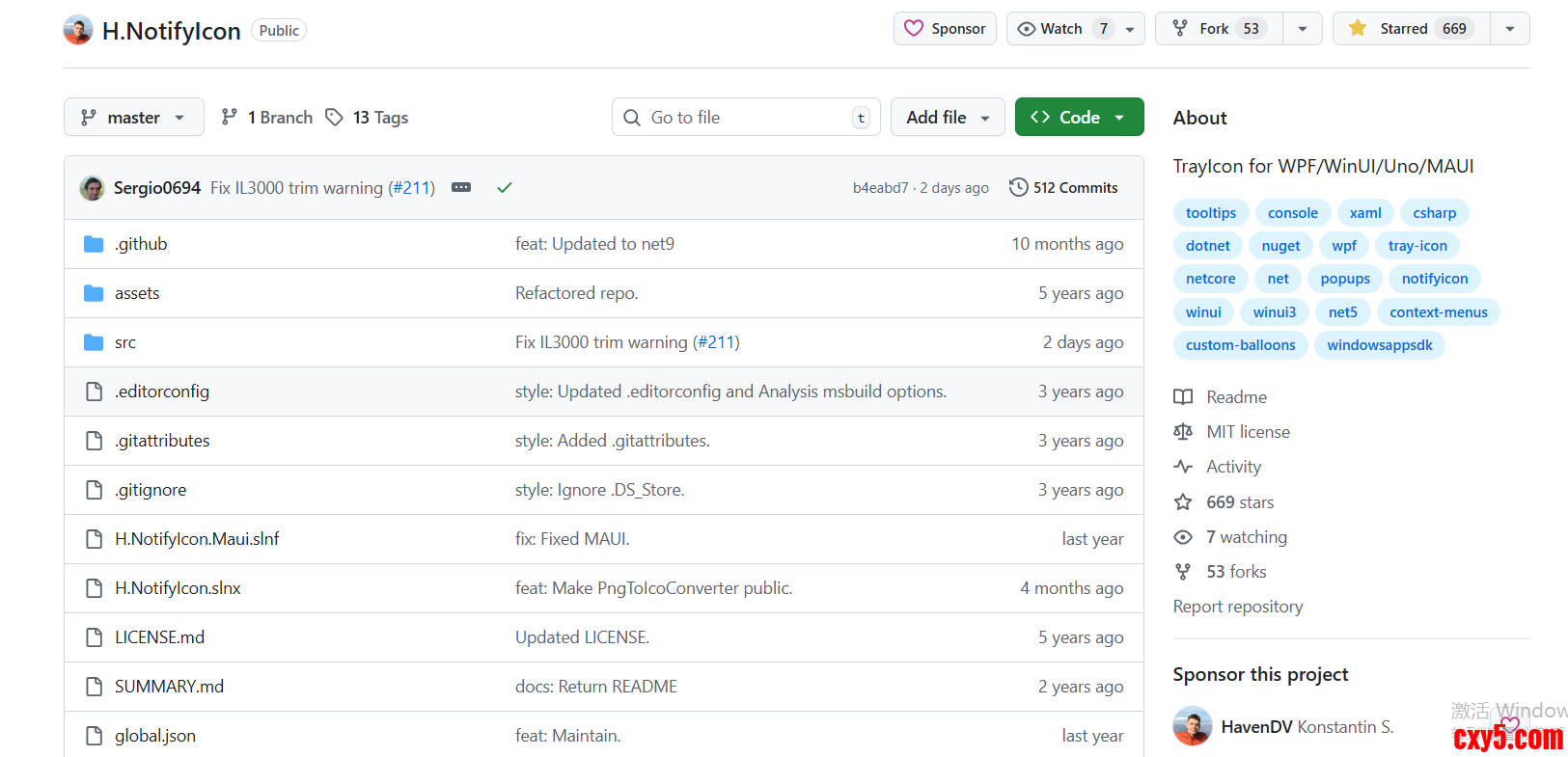Open the Activity page

tap(1233, 467)
